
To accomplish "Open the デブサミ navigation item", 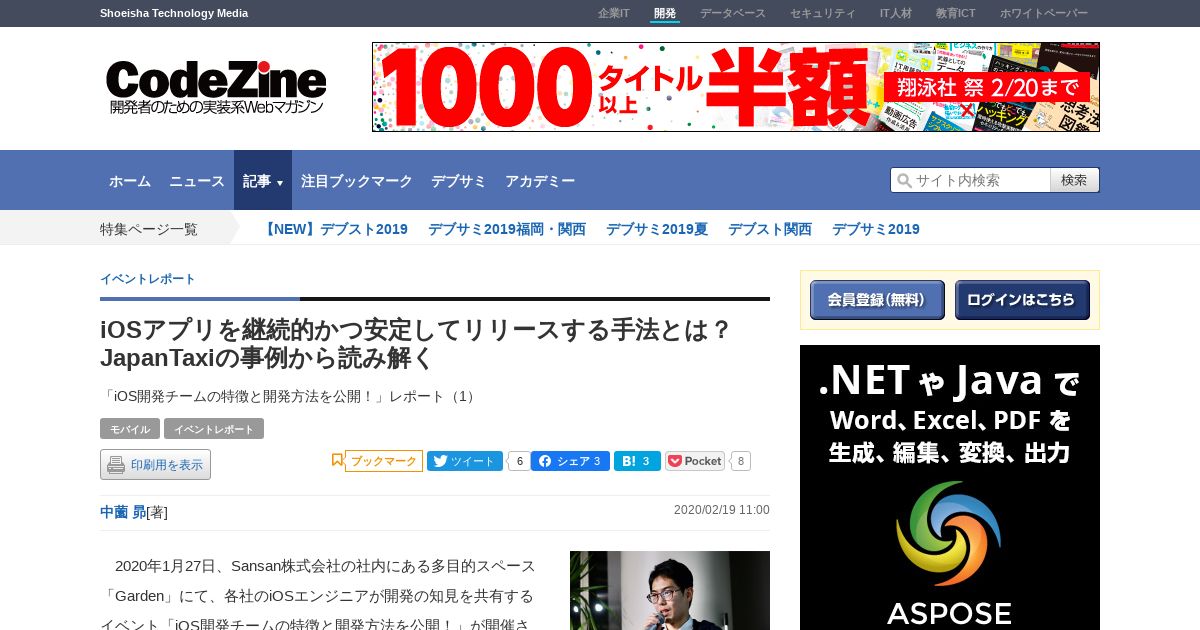I will [x=459, y=181].
